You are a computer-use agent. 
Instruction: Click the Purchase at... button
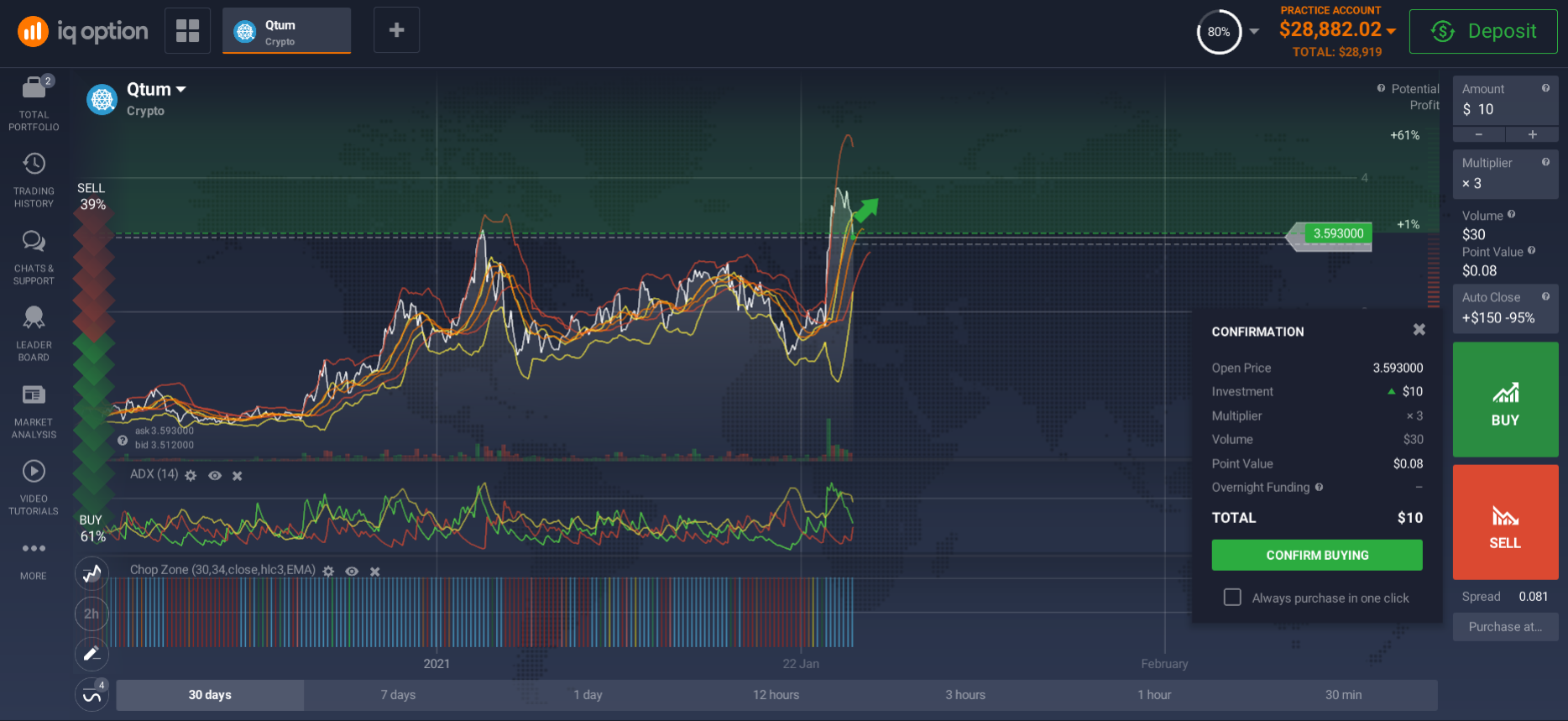pos(1505,627)
